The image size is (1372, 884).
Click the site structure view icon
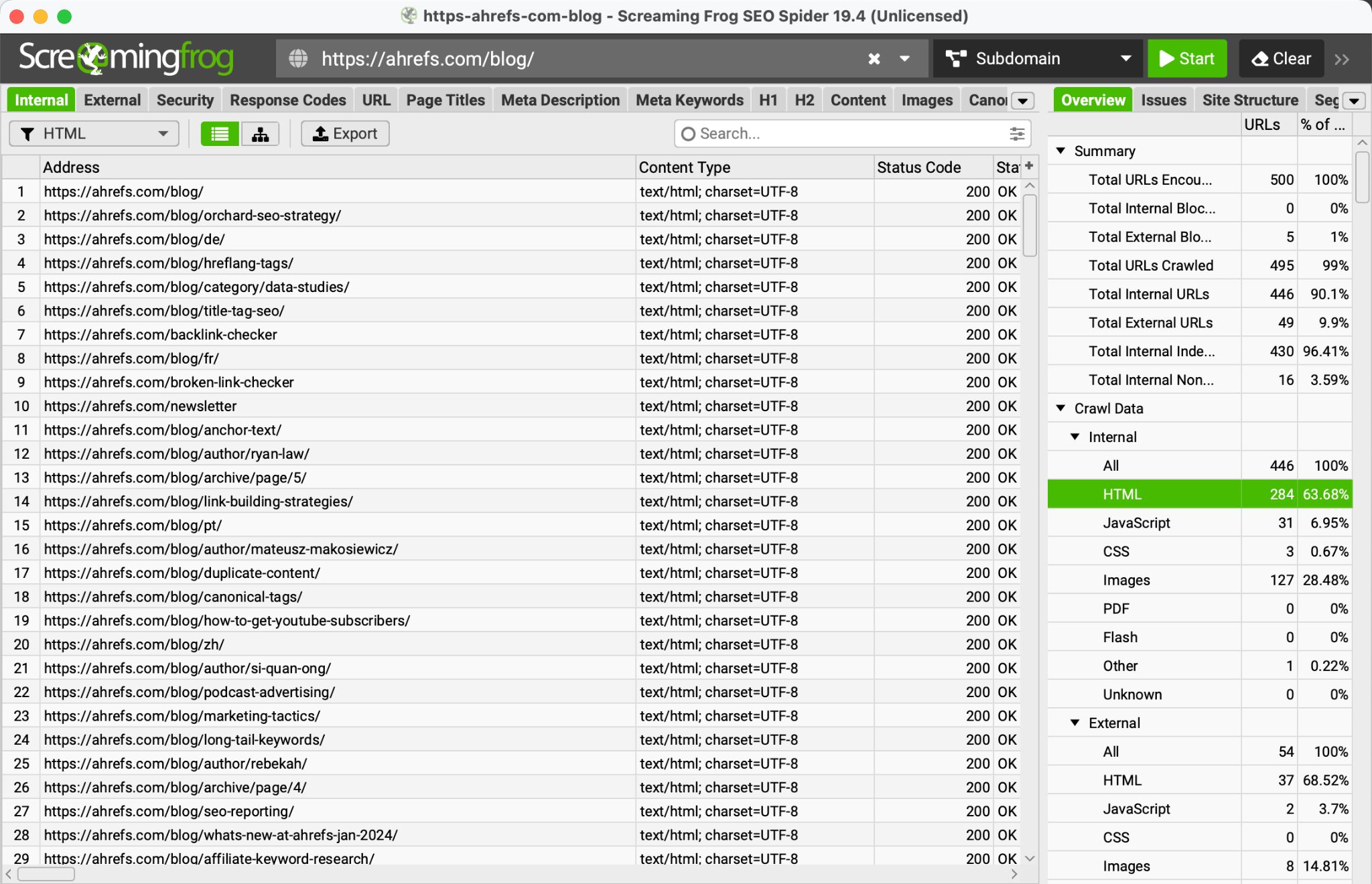[x=258, y=133]
